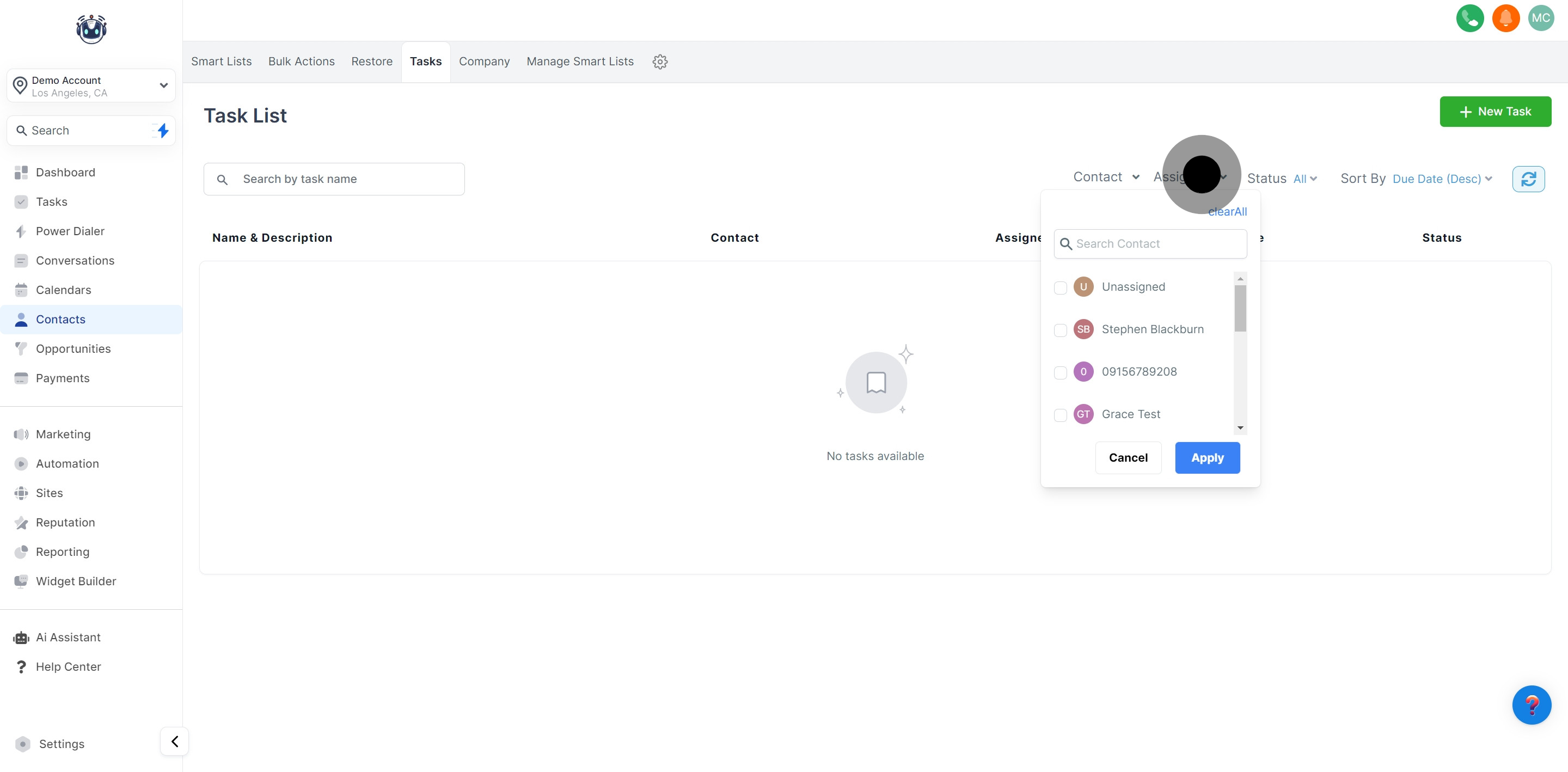Collapse the sidebar with the arrow button
The image size is (1568, 772).
coord(175,741)
